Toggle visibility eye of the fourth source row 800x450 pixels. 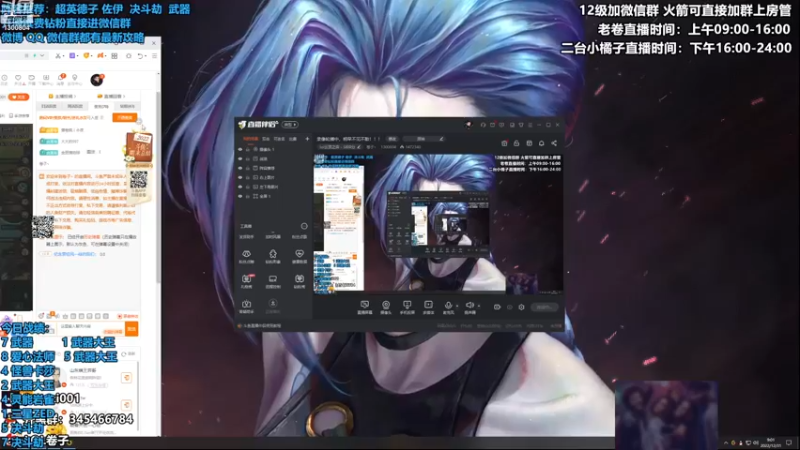(240, 177)
